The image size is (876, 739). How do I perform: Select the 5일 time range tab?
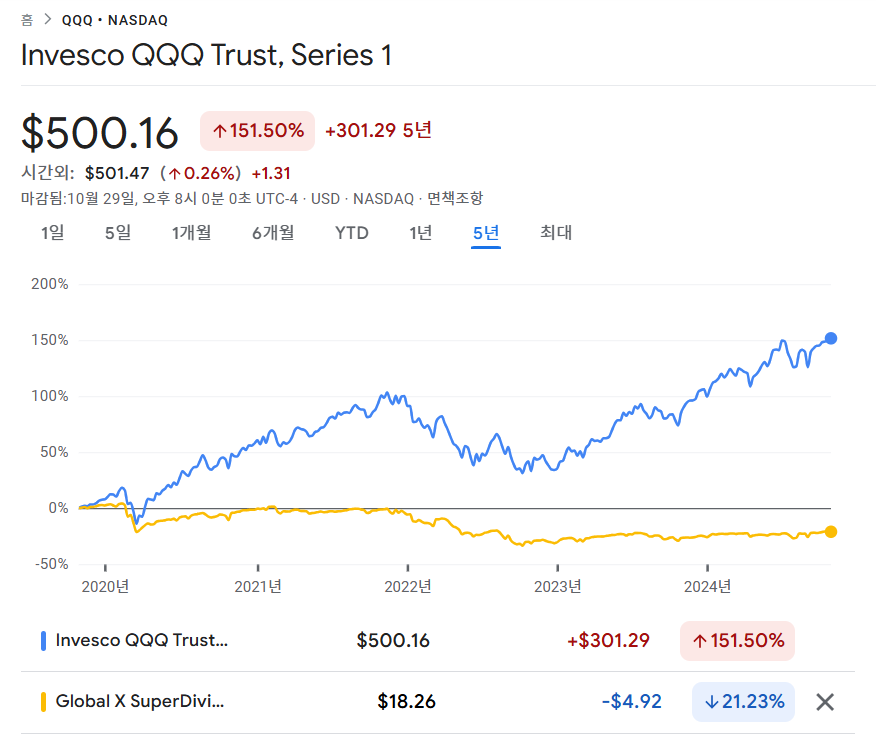(118, 232)
